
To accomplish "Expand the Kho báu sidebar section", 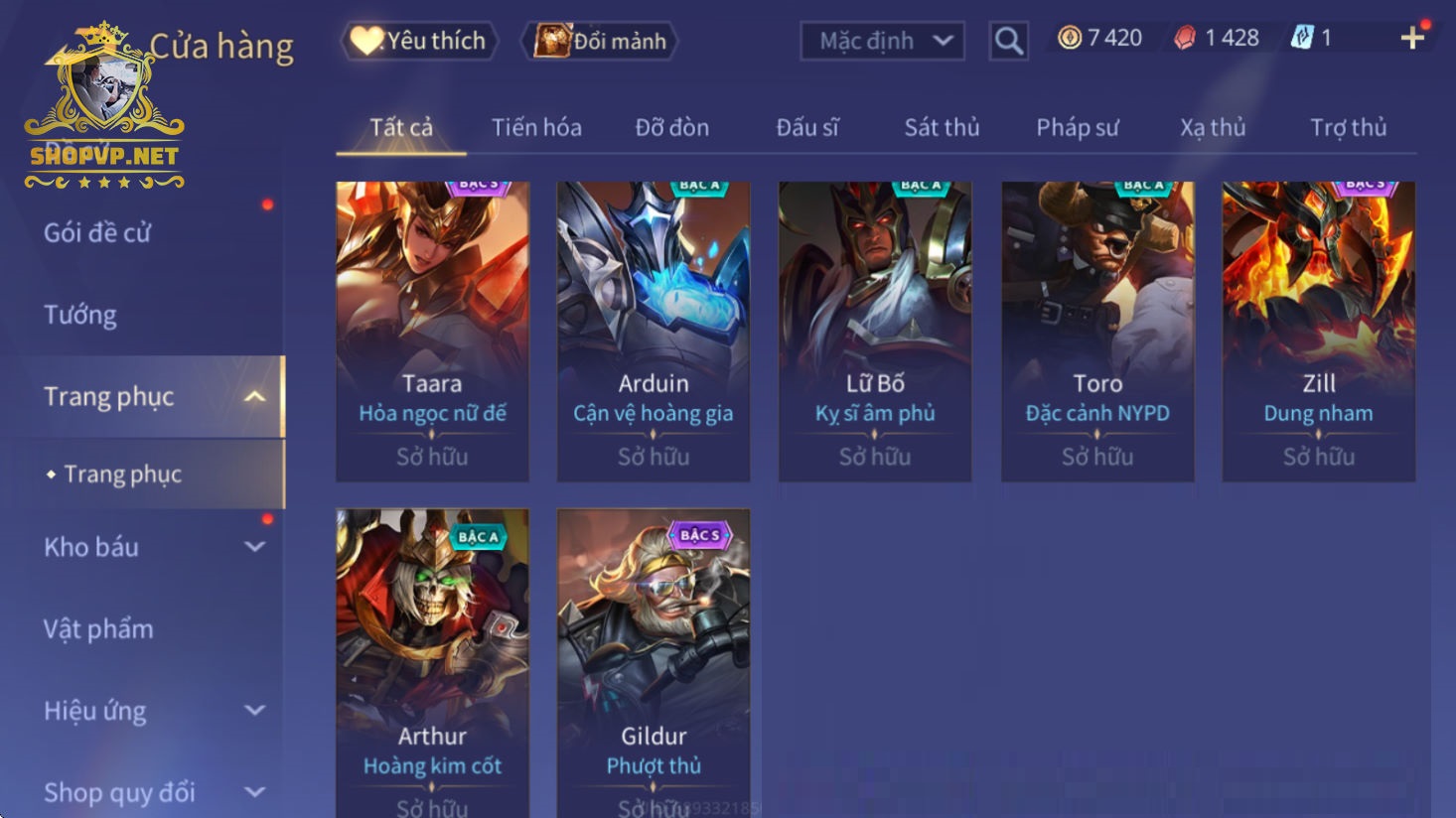I will coord(255,547).
